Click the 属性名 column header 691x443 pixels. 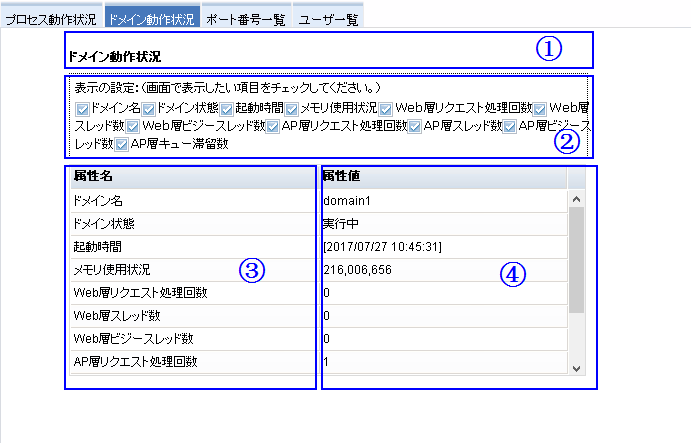(x=190, y=176)
